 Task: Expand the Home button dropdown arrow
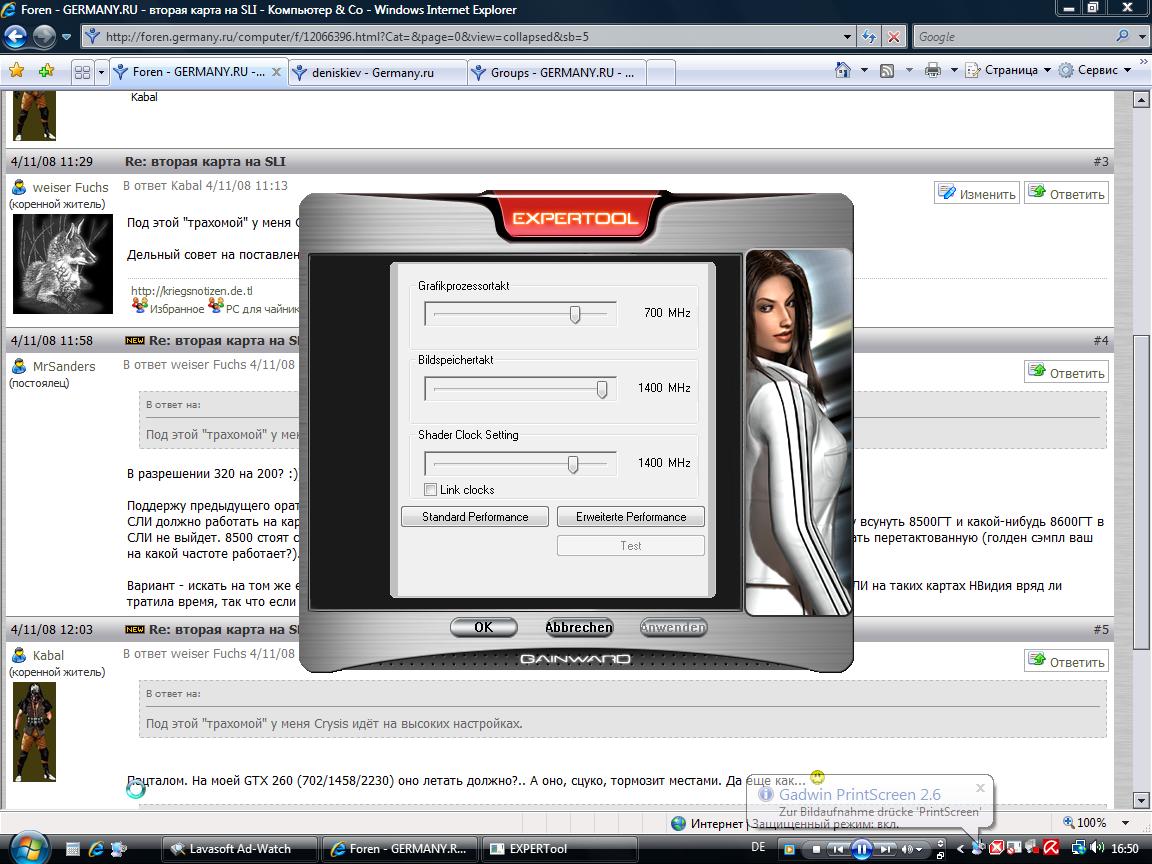click(x=864, y=71)
